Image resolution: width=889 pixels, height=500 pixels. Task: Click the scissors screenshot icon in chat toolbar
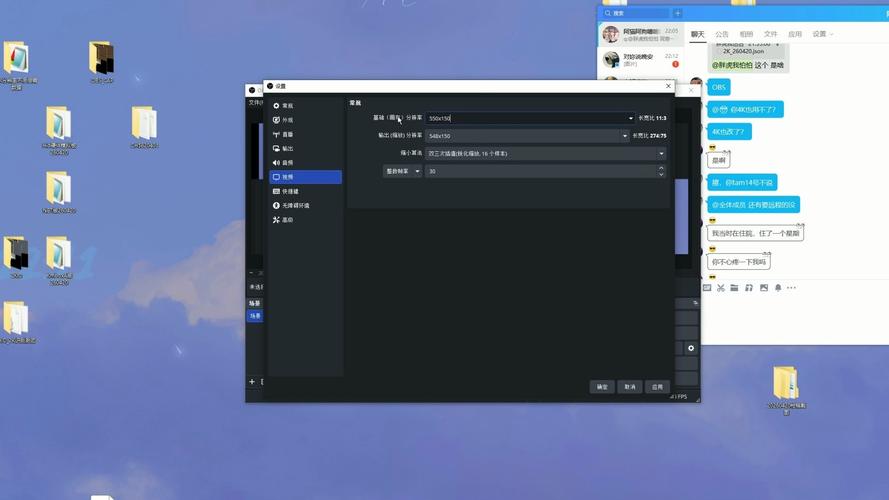(720, 288)
